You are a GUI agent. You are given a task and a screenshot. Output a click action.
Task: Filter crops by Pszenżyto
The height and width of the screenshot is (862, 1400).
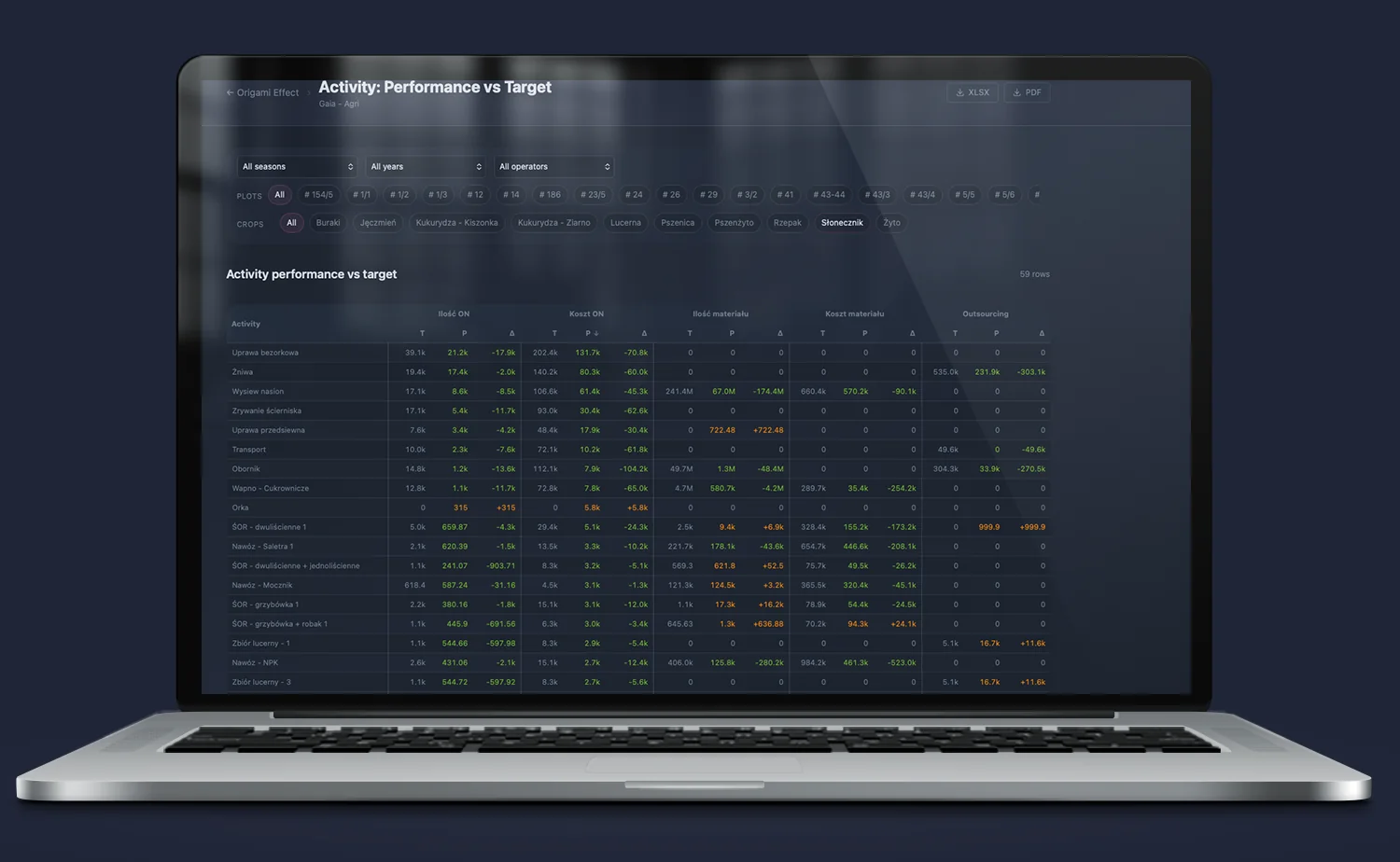(734, 223)
